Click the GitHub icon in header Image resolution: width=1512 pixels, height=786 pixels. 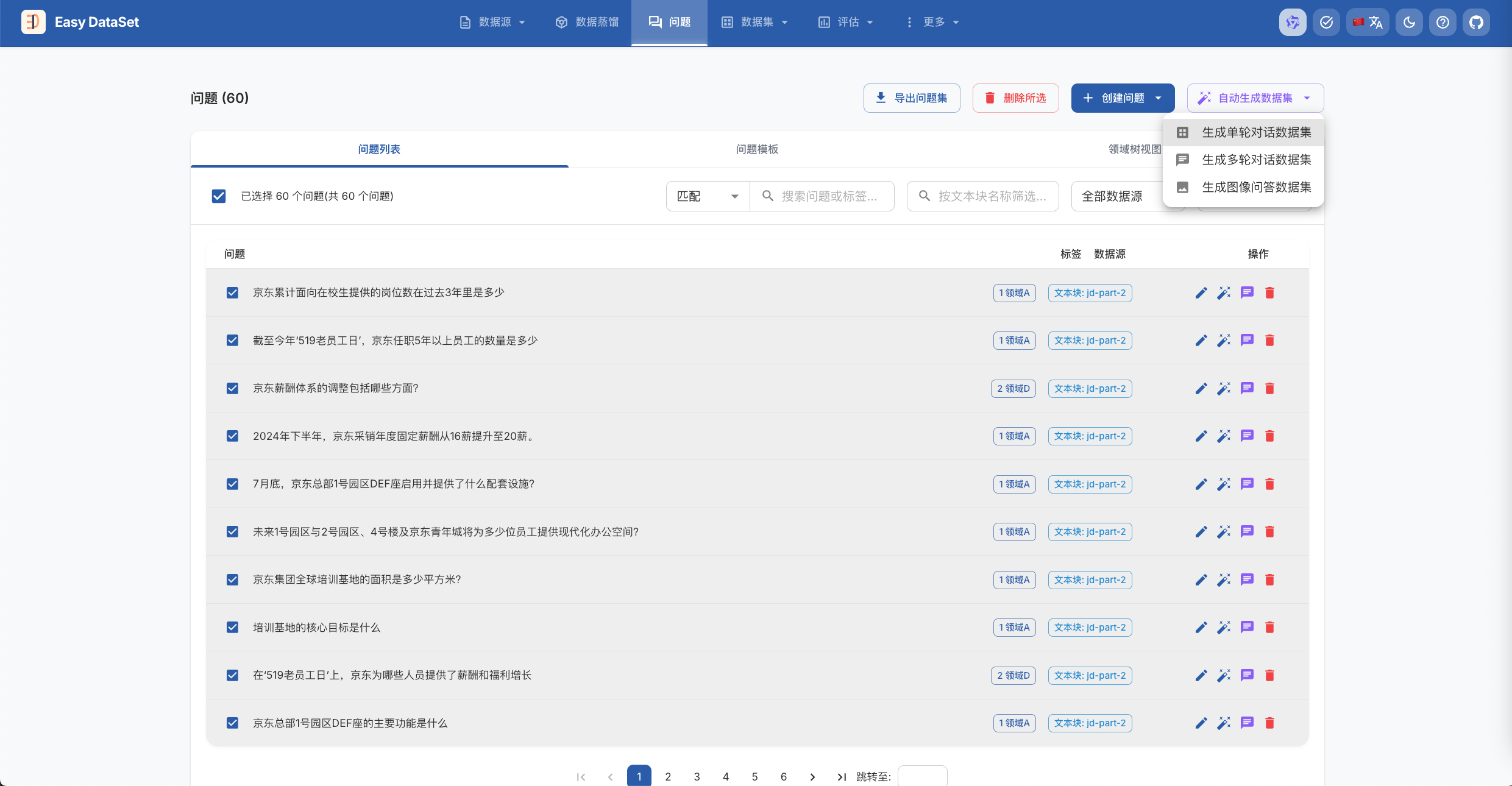point(1476,23)
